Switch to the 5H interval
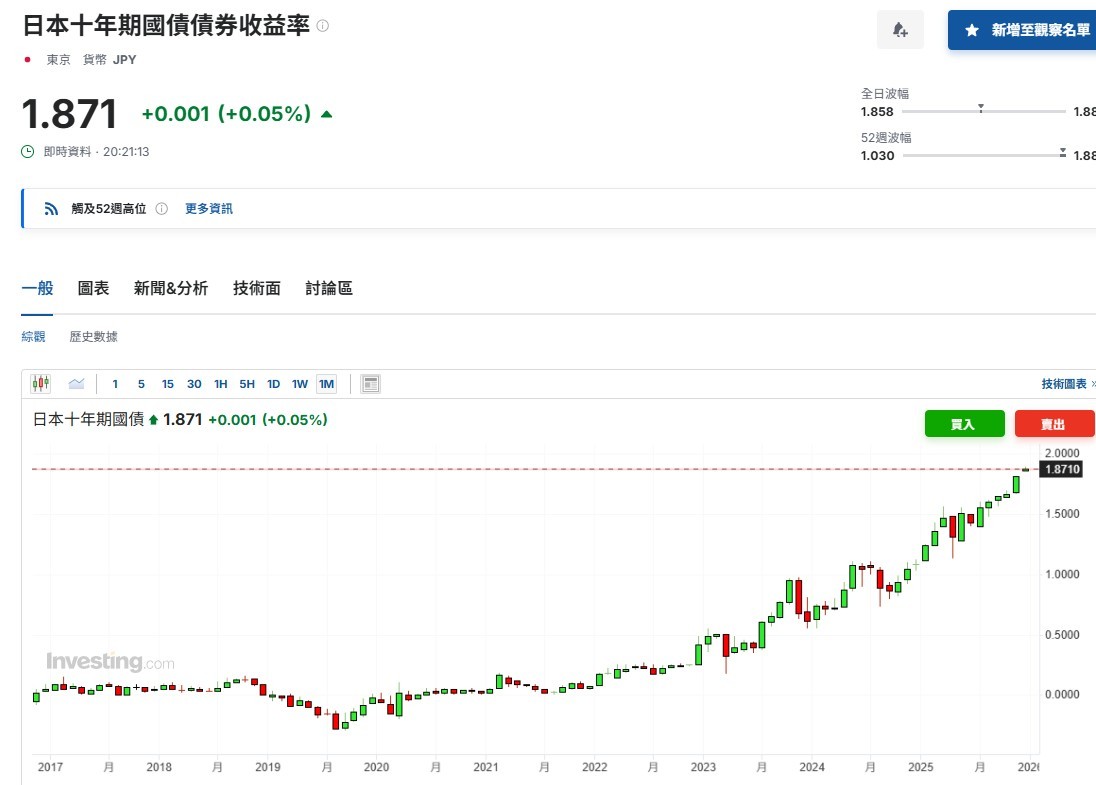 point(247,384)
